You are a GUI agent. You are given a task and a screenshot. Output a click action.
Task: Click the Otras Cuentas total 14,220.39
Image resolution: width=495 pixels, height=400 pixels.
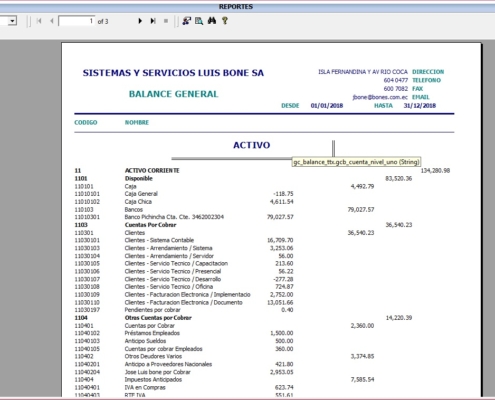click(x=399, y=318)
